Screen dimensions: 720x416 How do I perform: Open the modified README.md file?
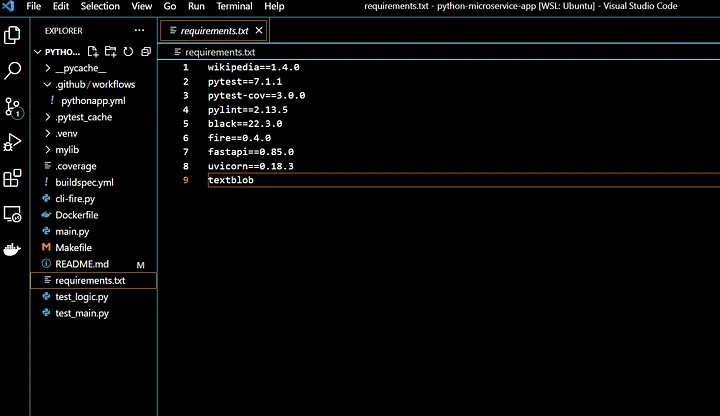tap(93, 264)
